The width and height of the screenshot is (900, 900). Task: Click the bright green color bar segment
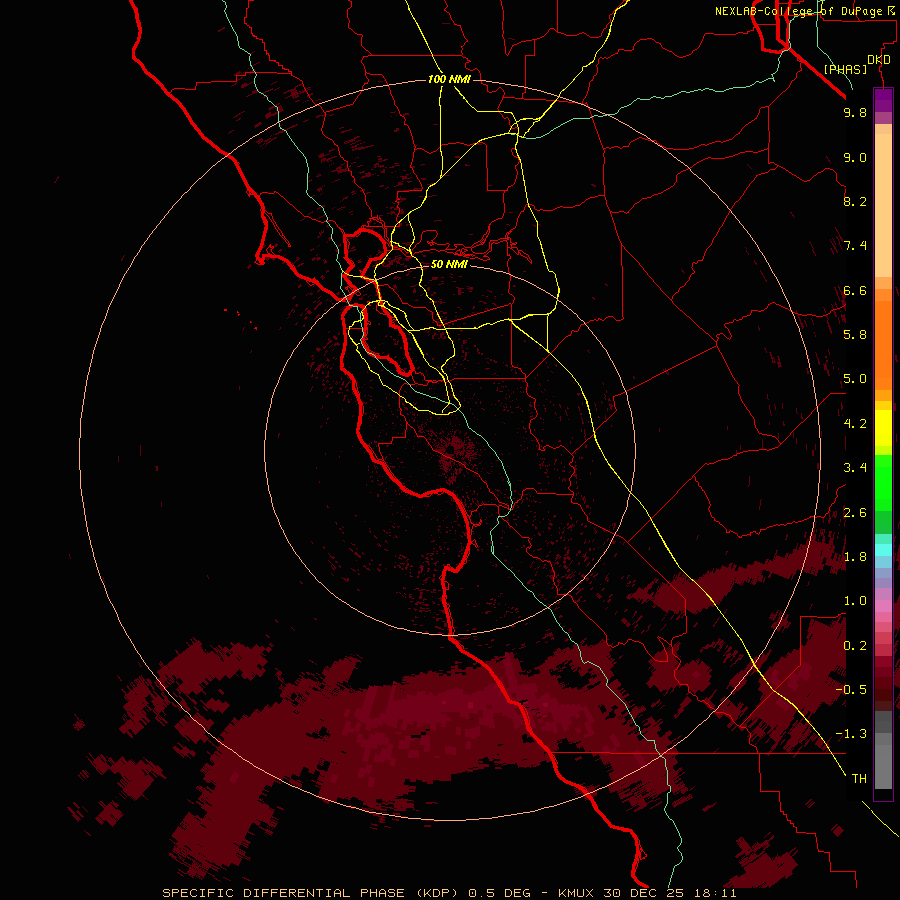point(883,483)
